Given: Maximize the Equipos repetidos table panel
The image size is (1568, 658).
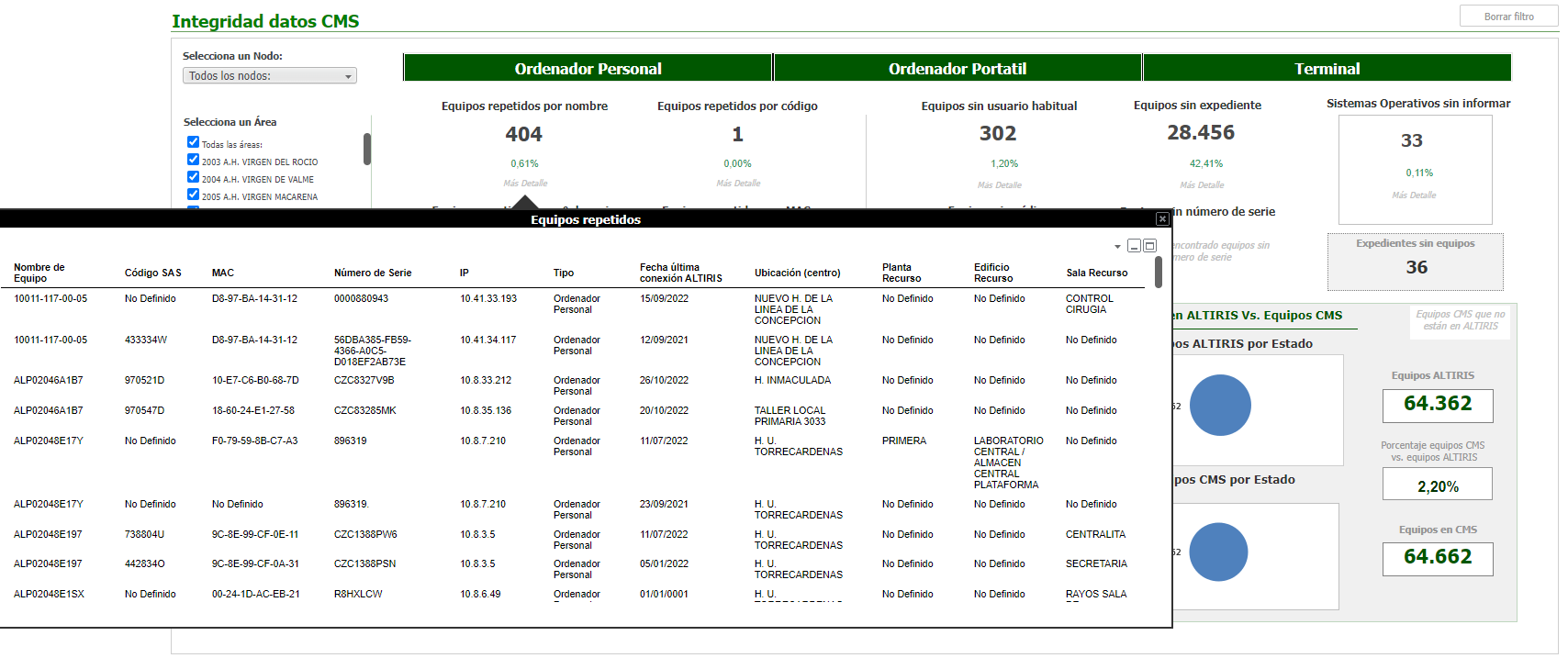Looking at the screenshot, I should coord(1149,246).
